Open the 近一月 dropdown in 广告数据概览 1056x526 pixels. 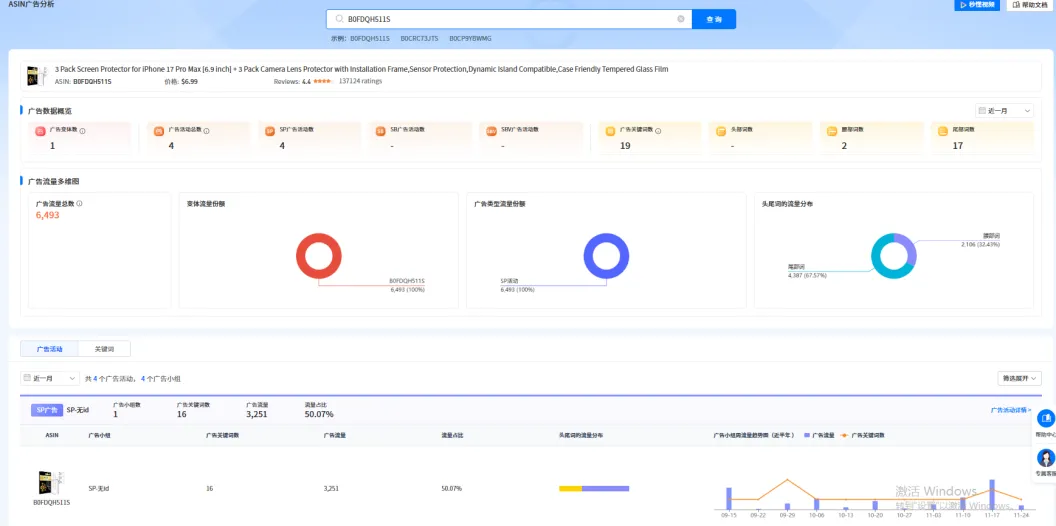pos(1004,110)
